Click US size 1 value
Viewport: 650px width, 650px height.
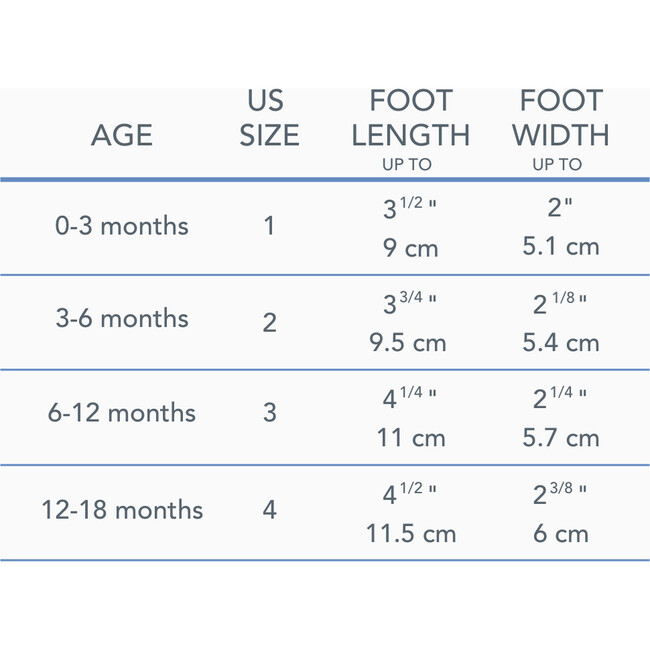click(269, 226)
